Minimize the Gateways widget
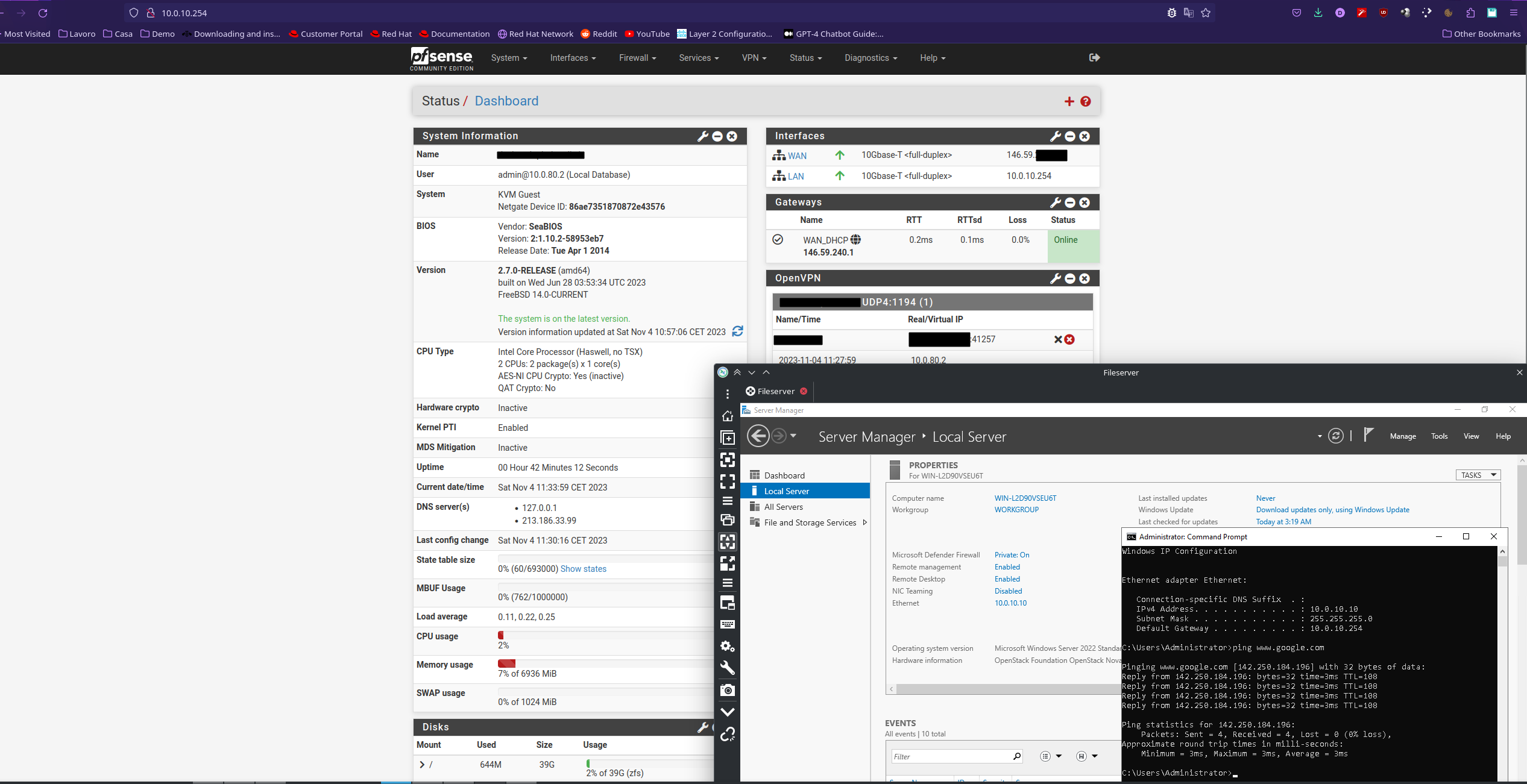This screenshot has height=784, width=1527. (1070, 202)
